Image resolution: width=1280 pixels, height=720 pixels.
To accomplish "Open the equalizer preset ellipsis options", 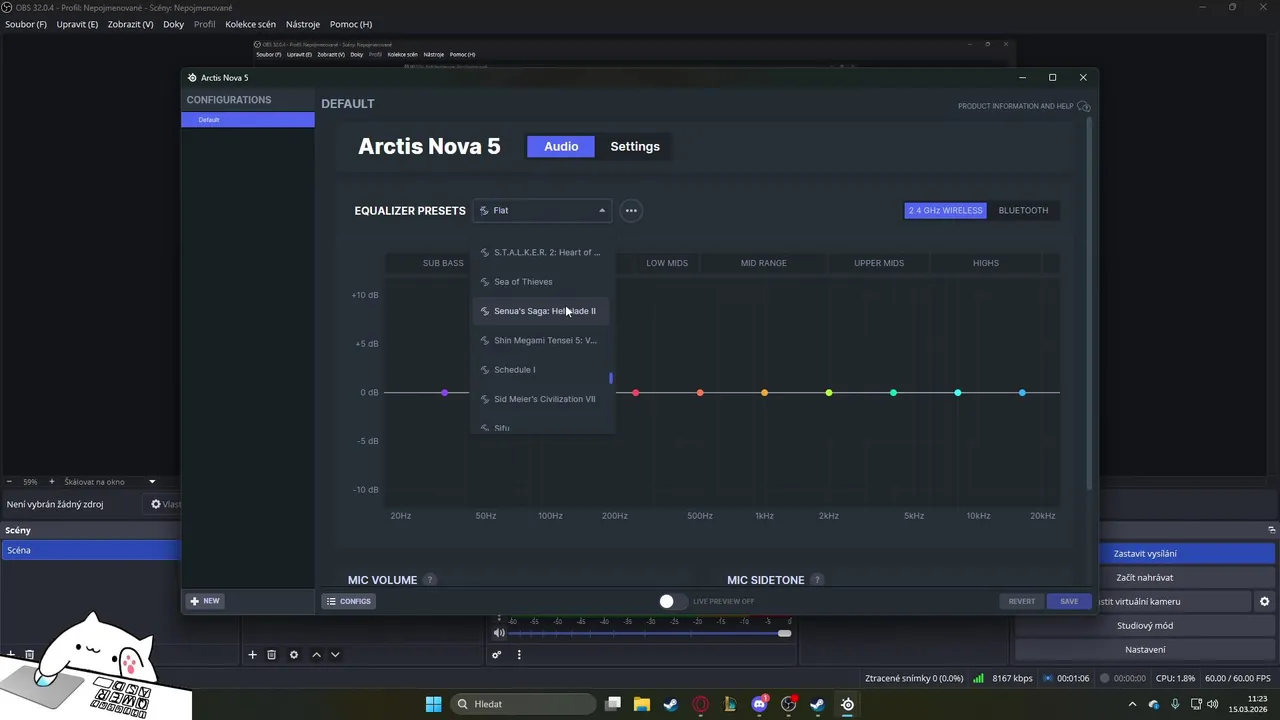I will [x=631, y=211].
